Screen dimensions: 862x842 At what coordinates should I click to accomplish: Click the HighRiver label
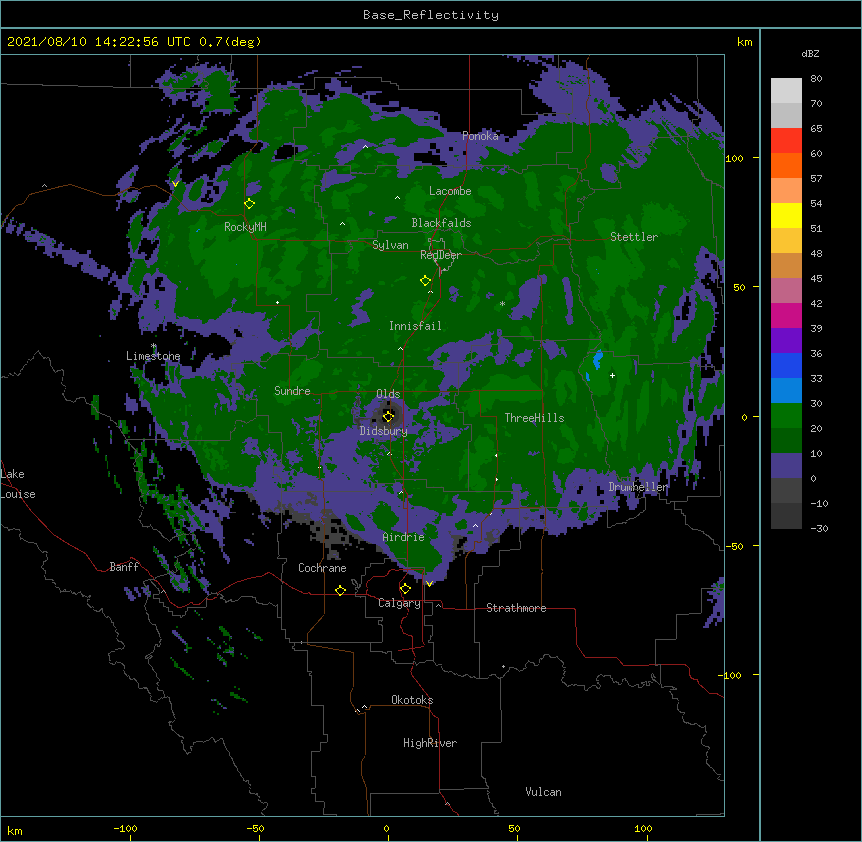click(430, 743)
